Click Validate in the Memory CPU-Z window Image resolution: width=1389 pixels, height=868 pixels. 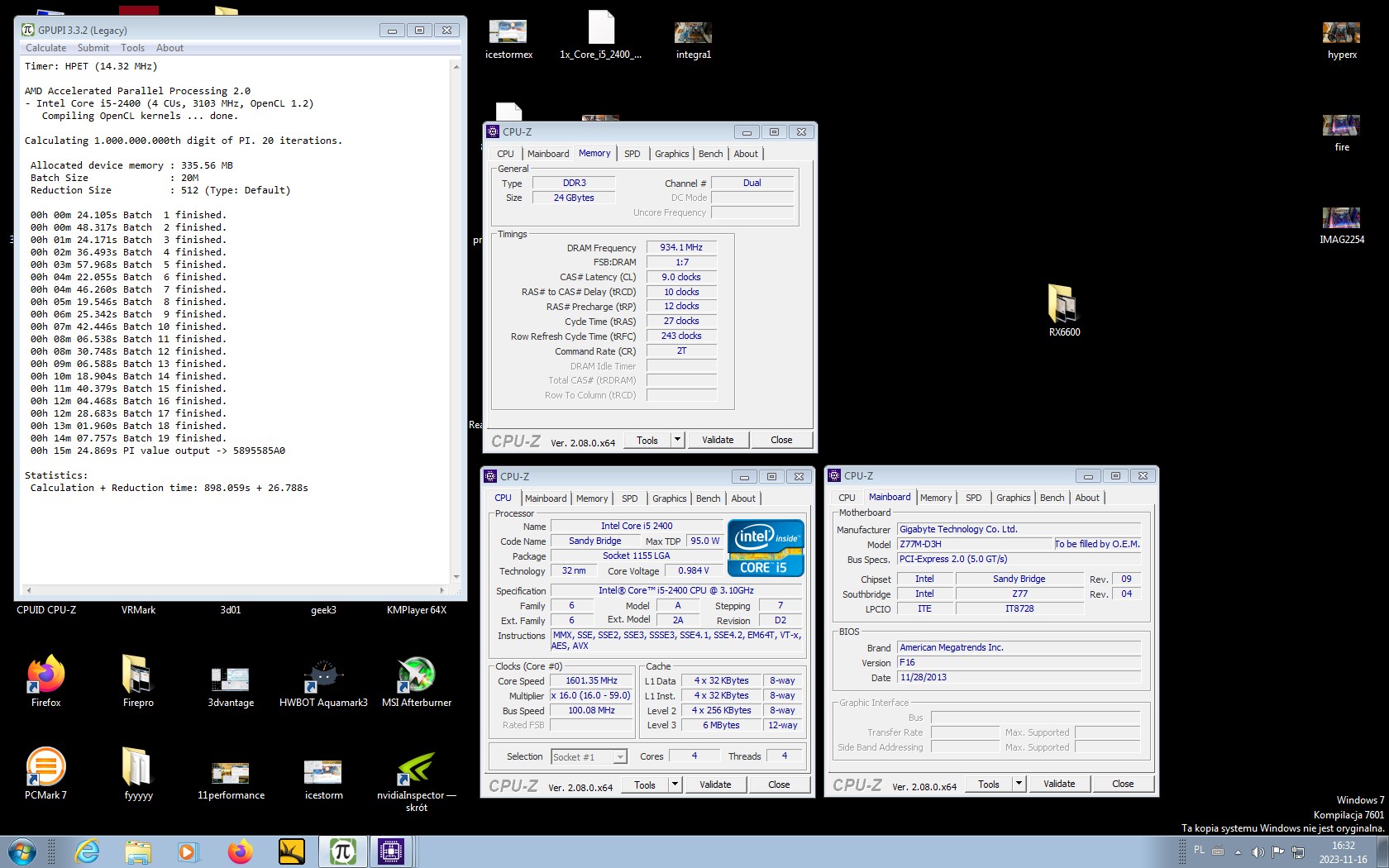718,440
